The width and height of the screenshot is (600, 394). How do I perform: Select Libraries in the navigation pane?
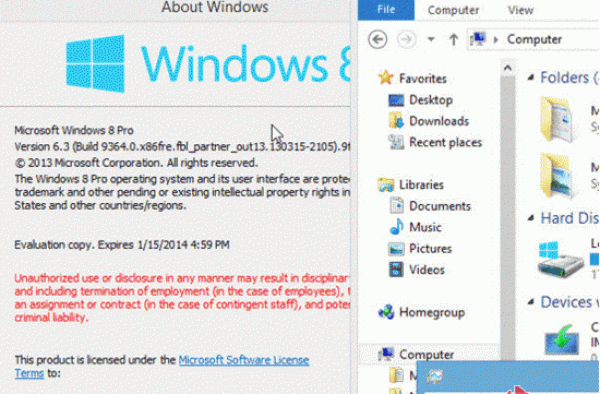click(x=421, y=185)
